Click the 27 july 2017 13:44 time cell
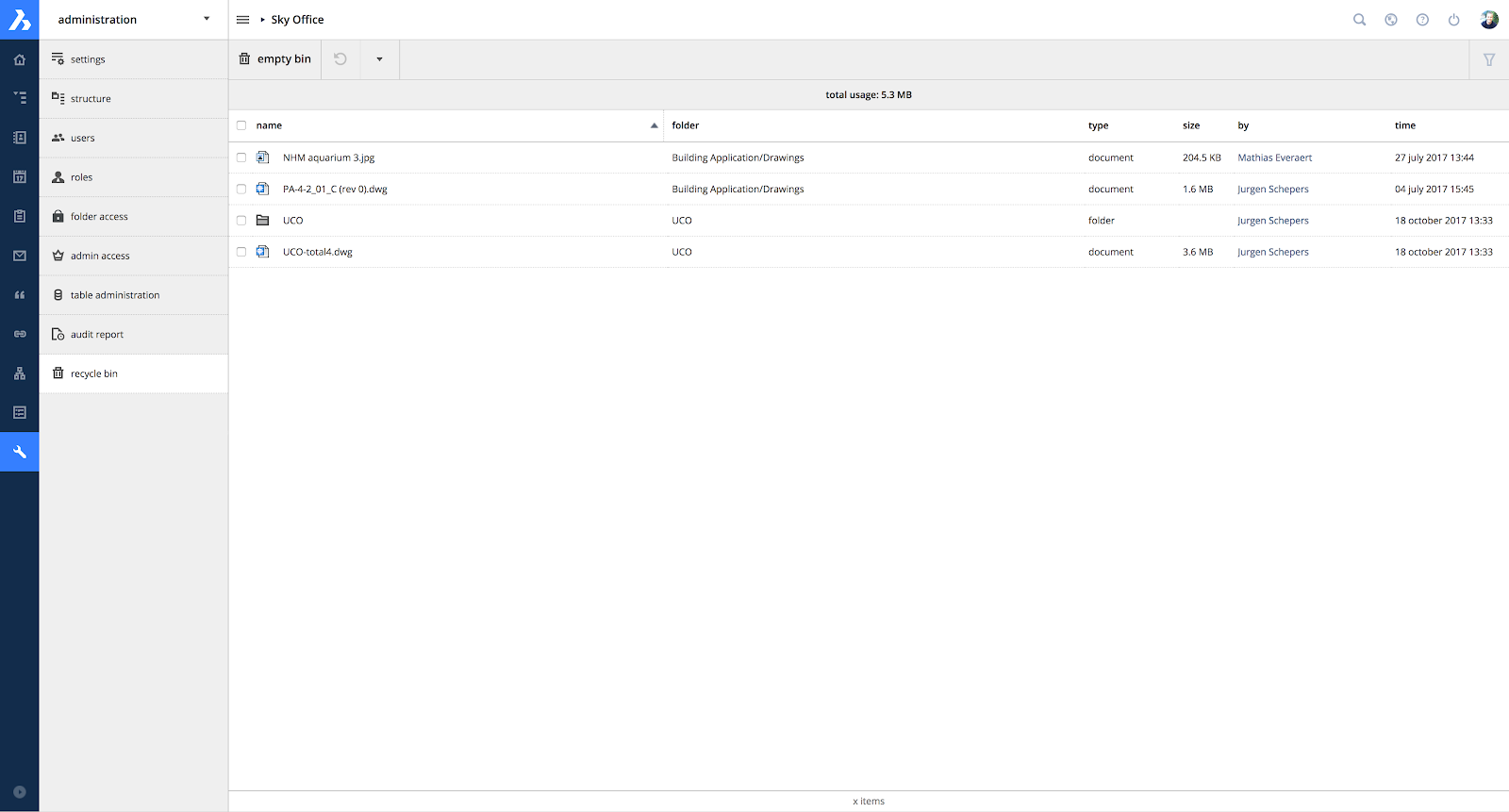1509x812 pixels. 1434,157
